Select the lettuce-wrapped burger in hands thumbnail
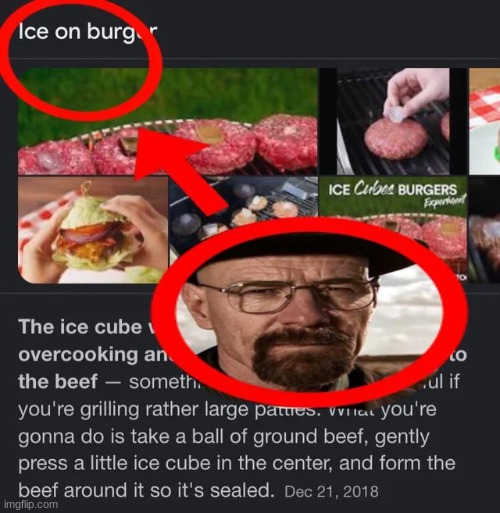The image size is (500, 513). (x=93, y=230)
